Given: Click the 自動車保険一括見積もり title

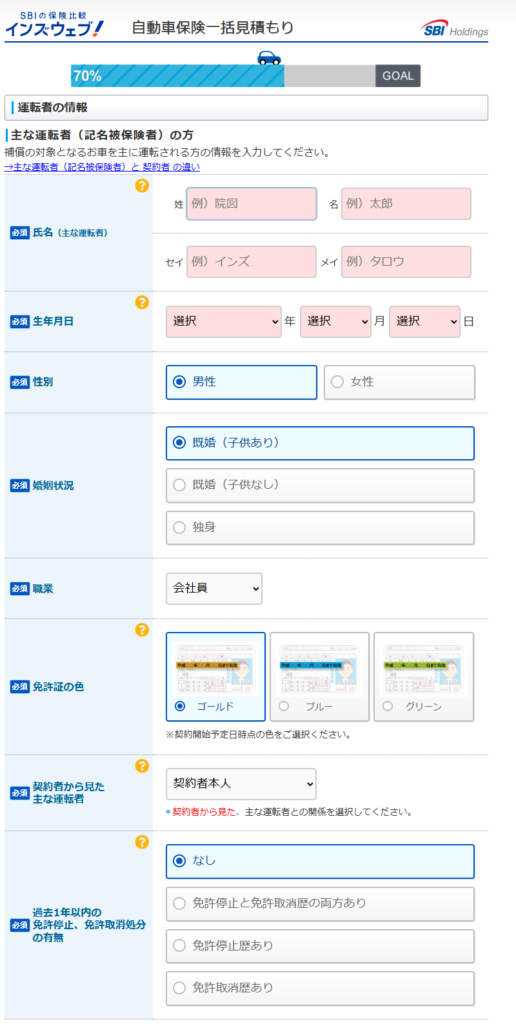Looking at the screenshot, I should [213, 27].
